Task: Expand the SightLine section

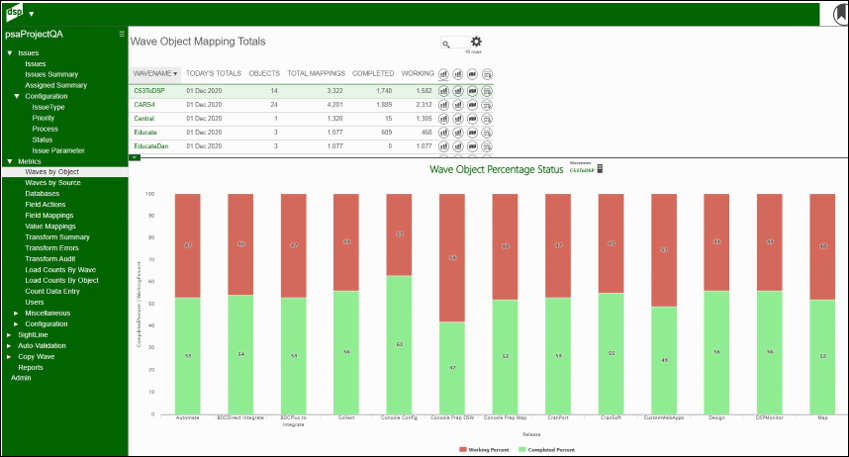Action: point(9,335)
